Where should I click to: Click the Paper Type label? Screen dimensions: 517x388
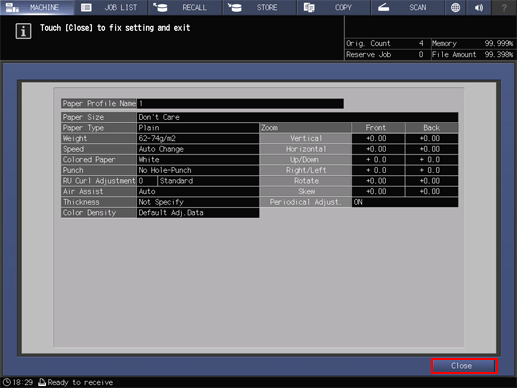tap(98, 128)
